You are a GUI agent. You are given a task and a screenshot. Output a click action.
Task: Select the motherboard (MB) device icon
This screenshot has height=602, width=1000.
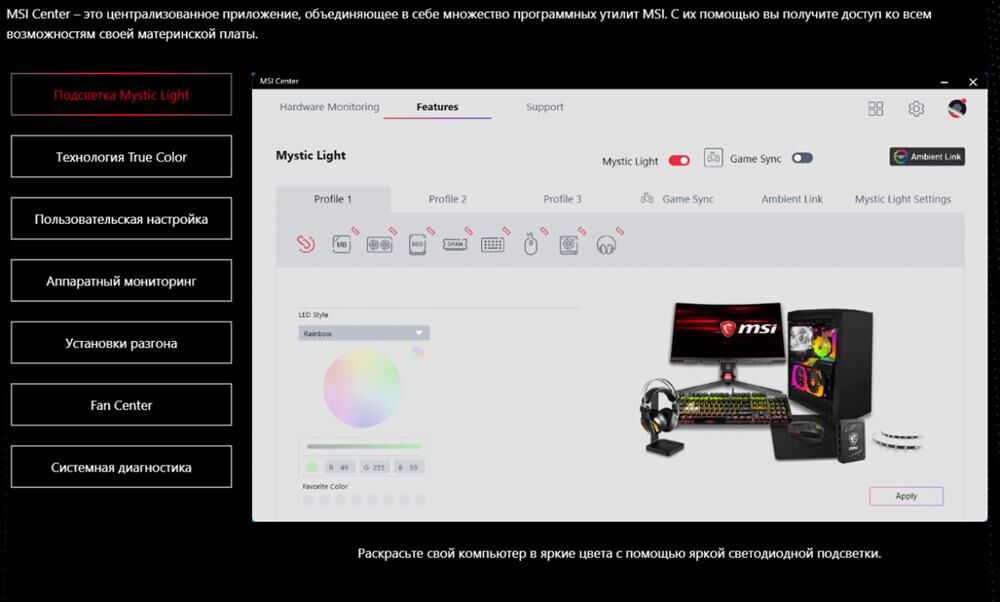point(342,244)
